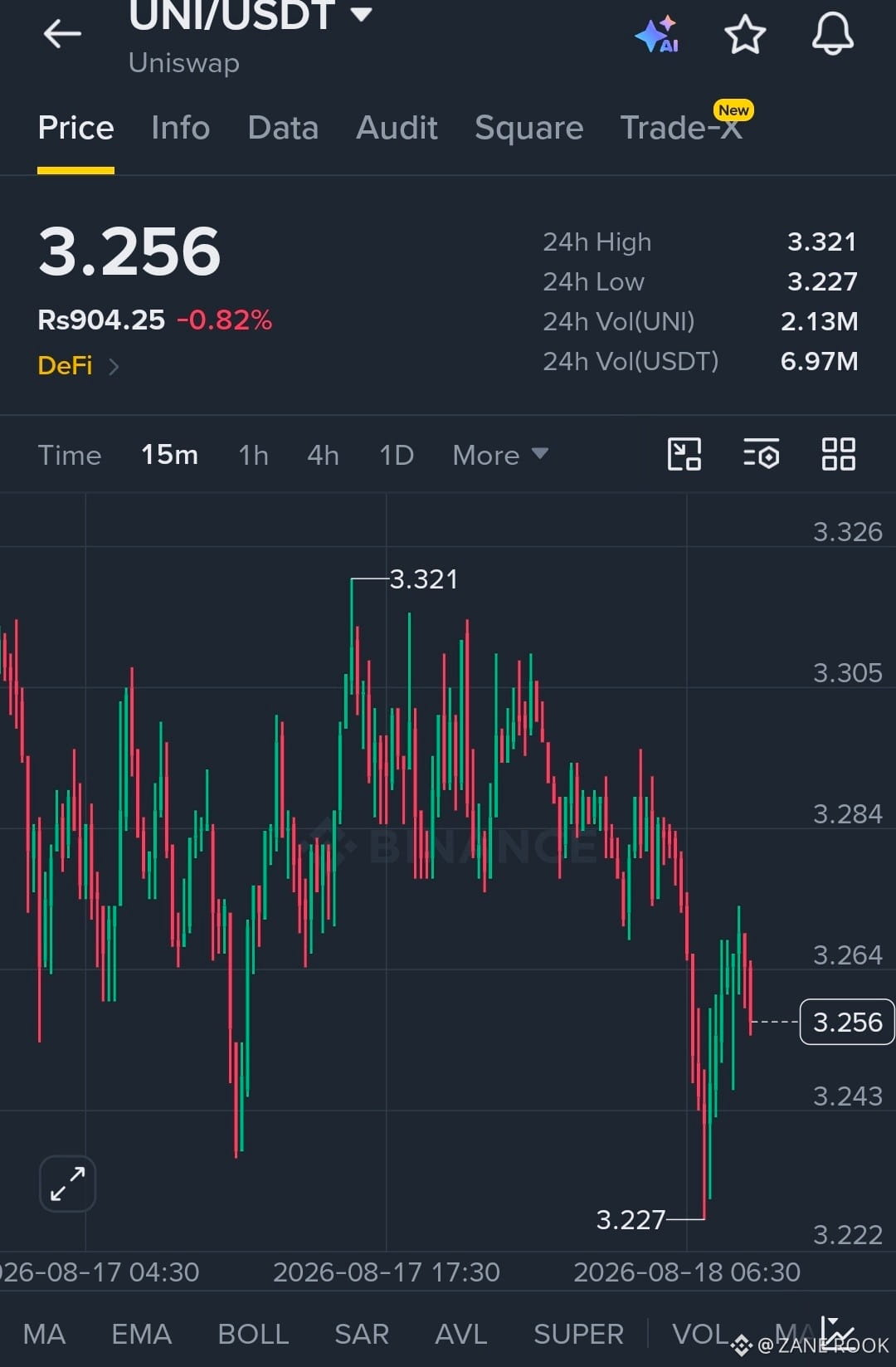This screenshot has height=1367, width=896.
Task: Click the 3.243 price axis label
Action: click(847, 1096)
